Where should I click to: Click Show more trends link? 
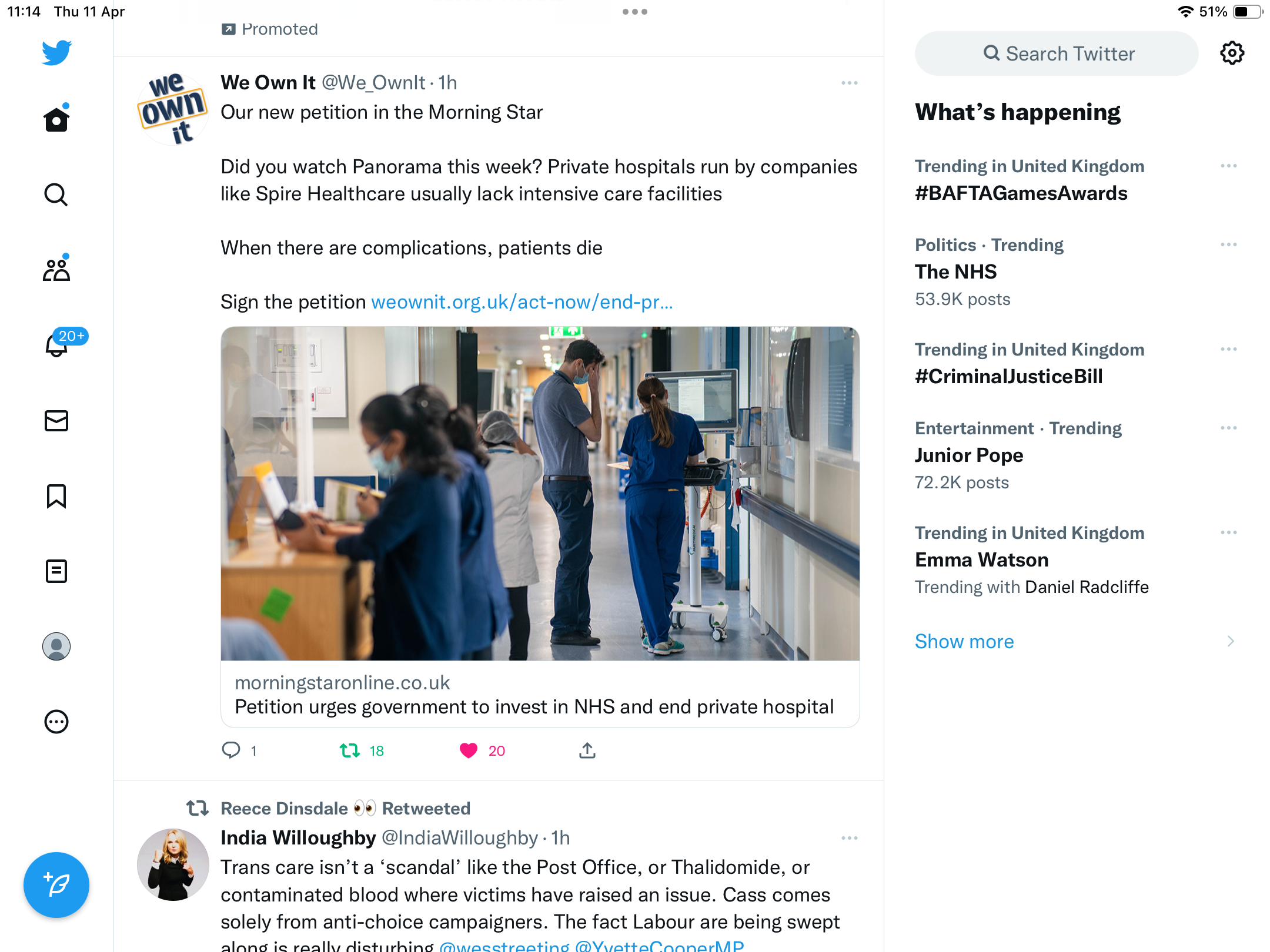click(964, 641)
